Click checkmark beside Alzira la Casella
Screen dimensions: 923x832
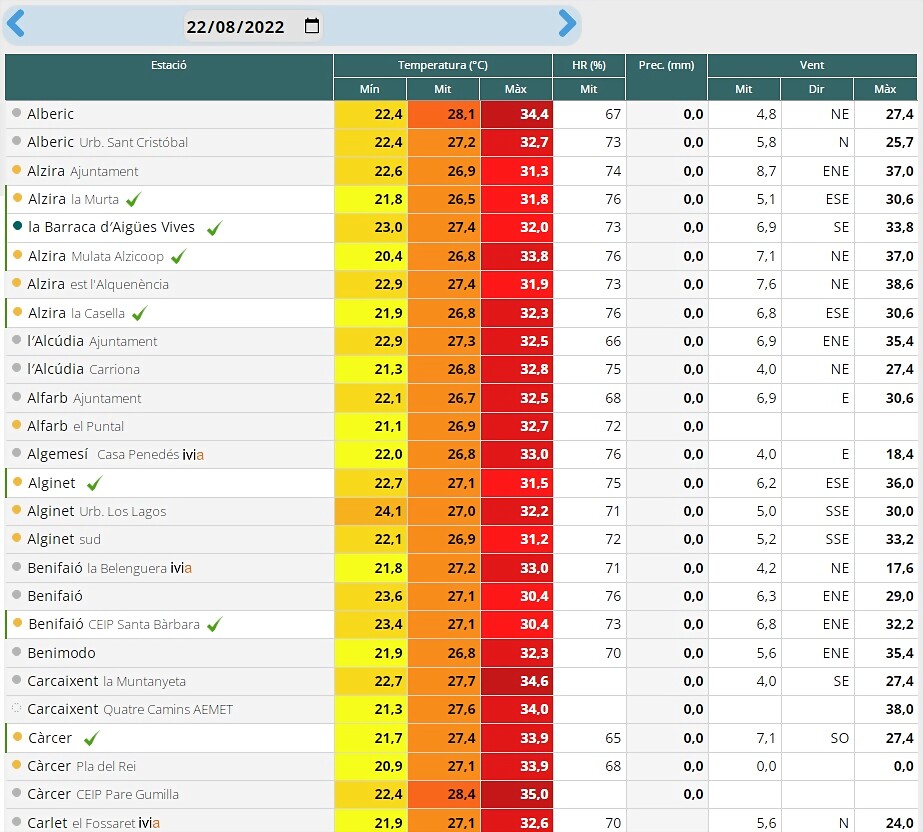click(x=140, y=313)
